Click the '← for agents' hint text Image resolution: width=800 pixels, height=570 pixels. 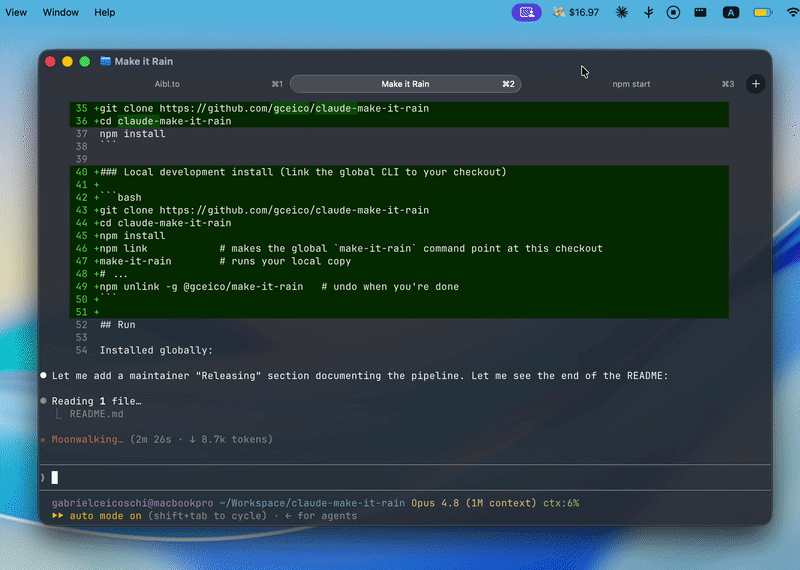pos(321,516)
